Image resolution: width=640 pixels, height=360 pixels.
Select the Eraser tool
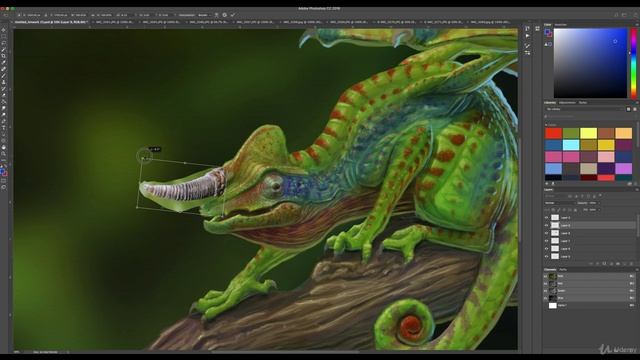4,95
